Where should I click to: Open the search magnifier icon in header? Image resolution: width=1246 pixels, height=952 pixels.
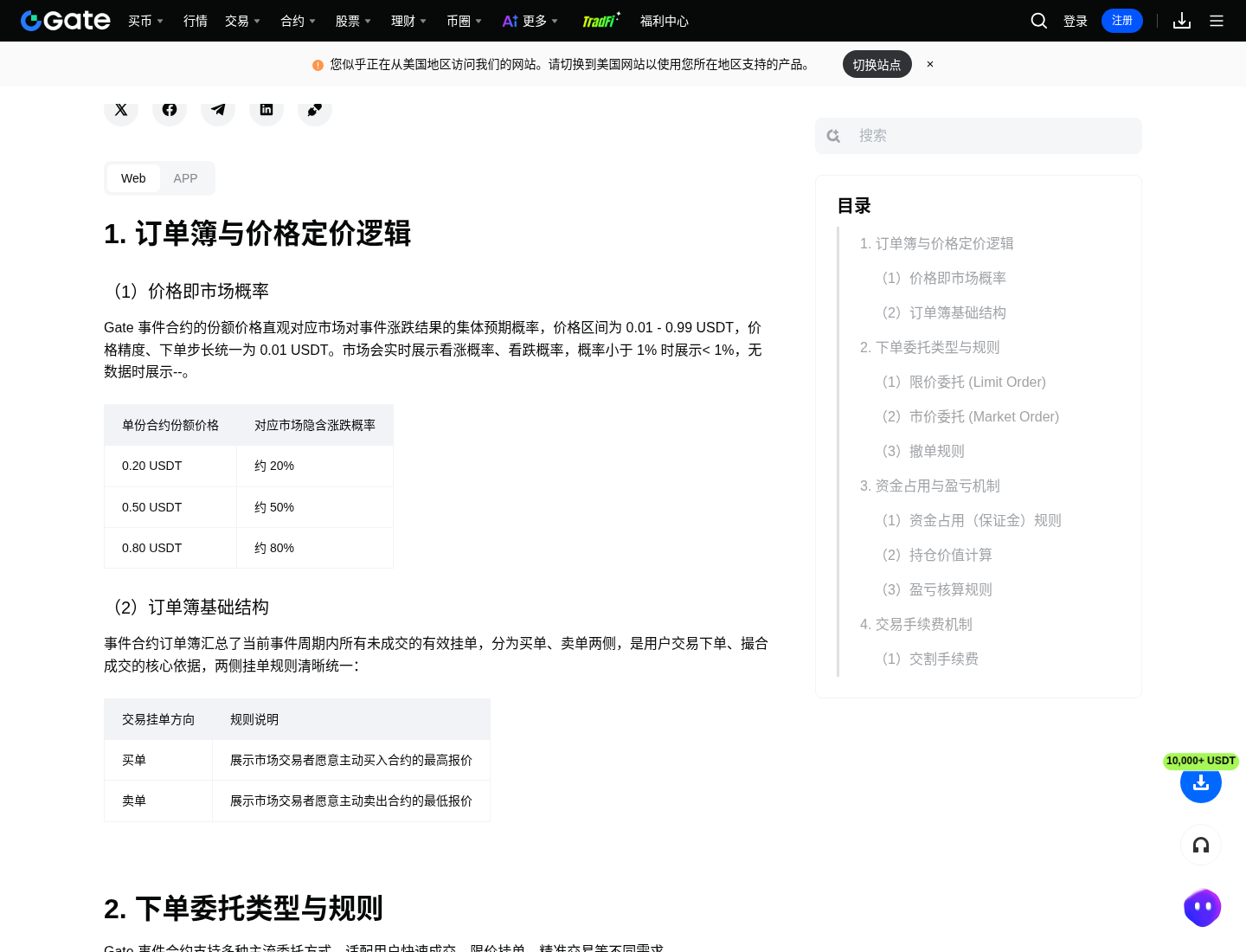[1039, 21]
